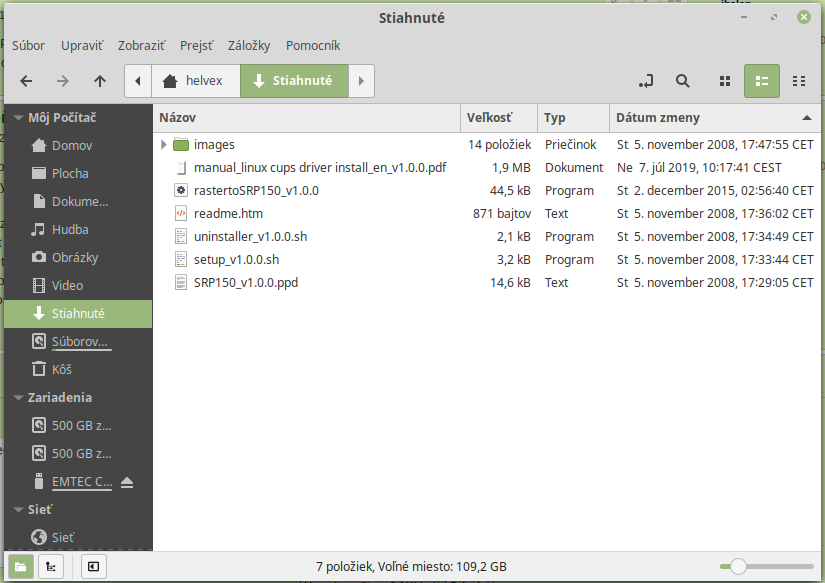The width and height of the screenshot is (825, 583).
Task: Open the helvex home breadcrumb
Action: [x=196, y=81]
